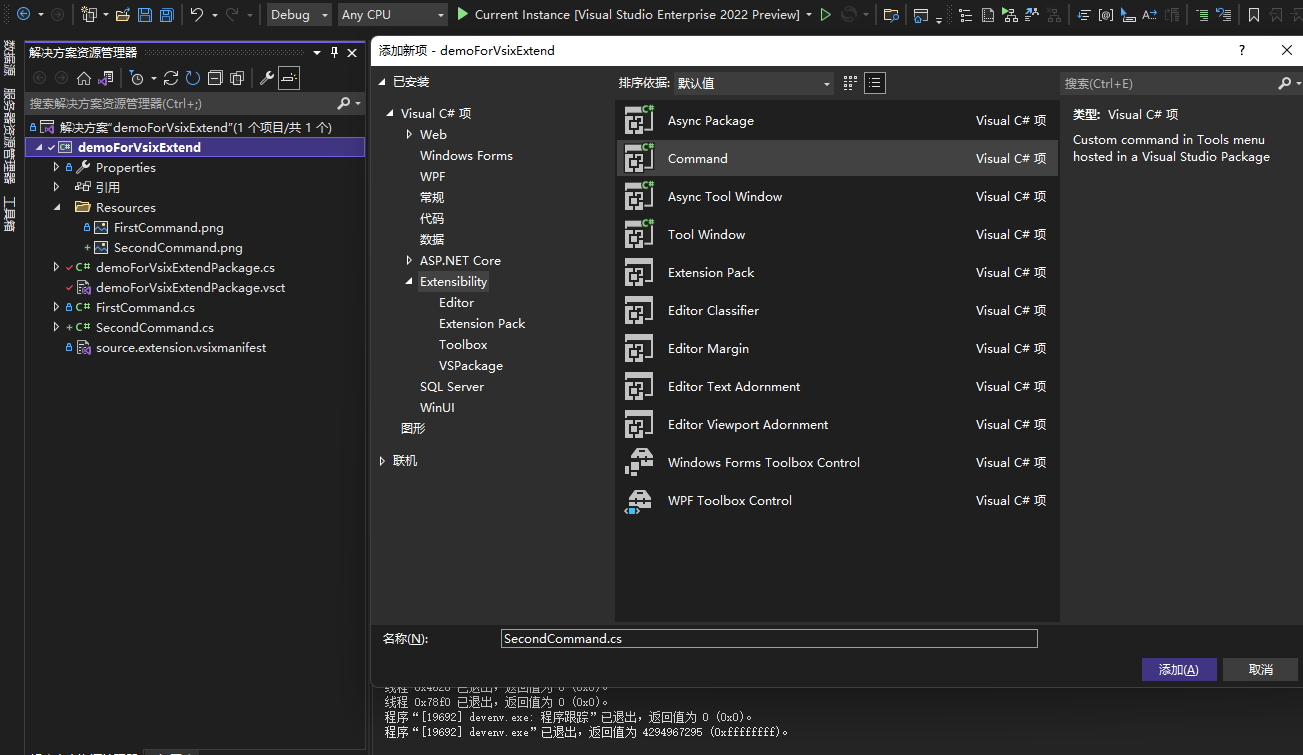This screenshot has height=755, width=1303.
Task: Select the Async Package template
Action: 836,120
